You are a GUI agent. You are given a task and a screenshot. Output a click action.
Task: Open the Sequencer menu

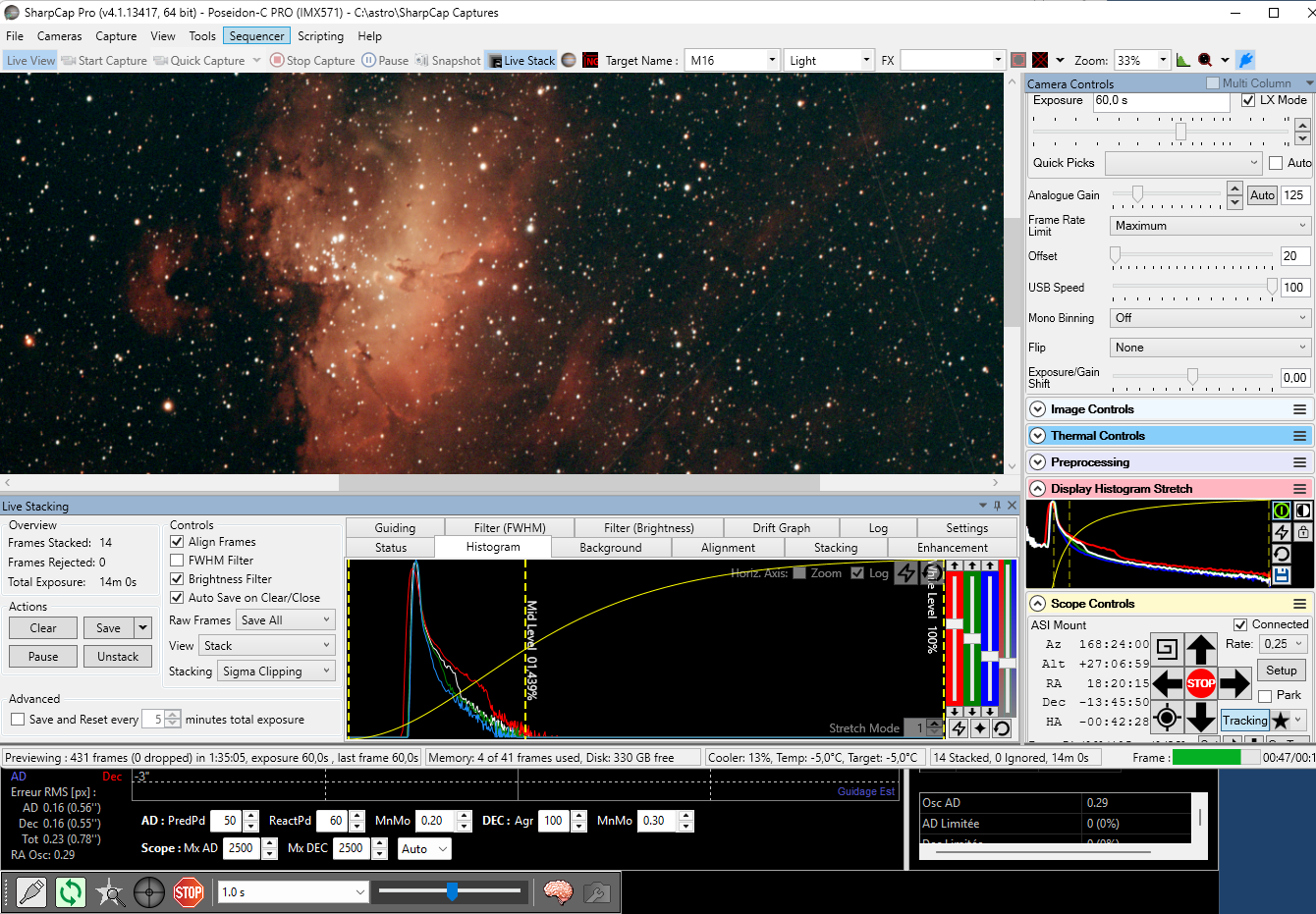(256, 36)
